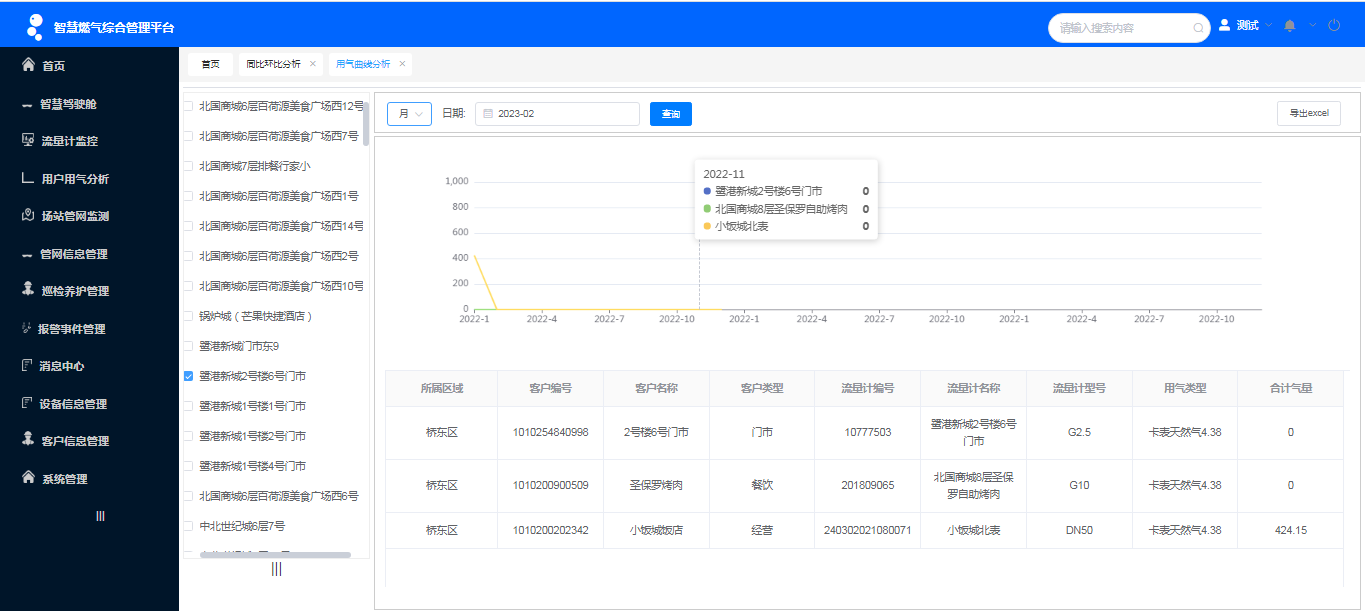Viewport: 1365px width, 611px height.
Task: Click cell 1010254840998
Action: [x=550, y=433]
